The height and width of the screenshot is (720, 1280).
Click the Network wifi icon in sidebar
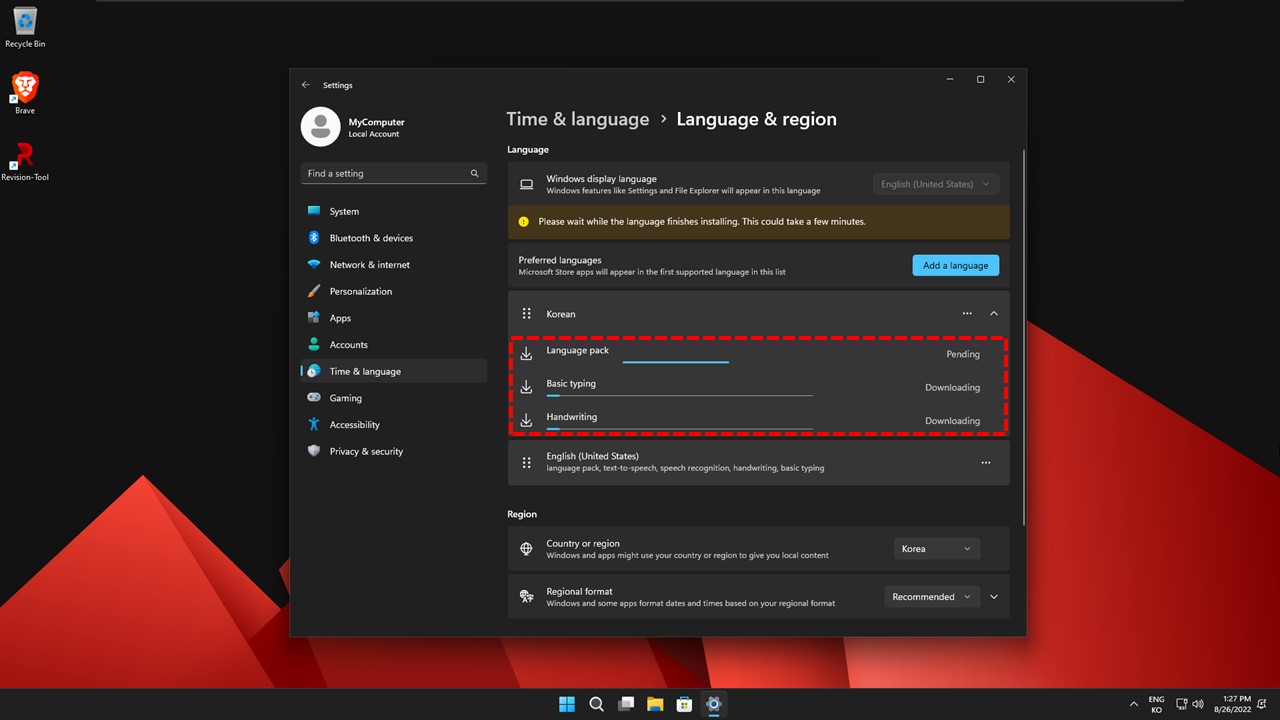coord(314,265)
